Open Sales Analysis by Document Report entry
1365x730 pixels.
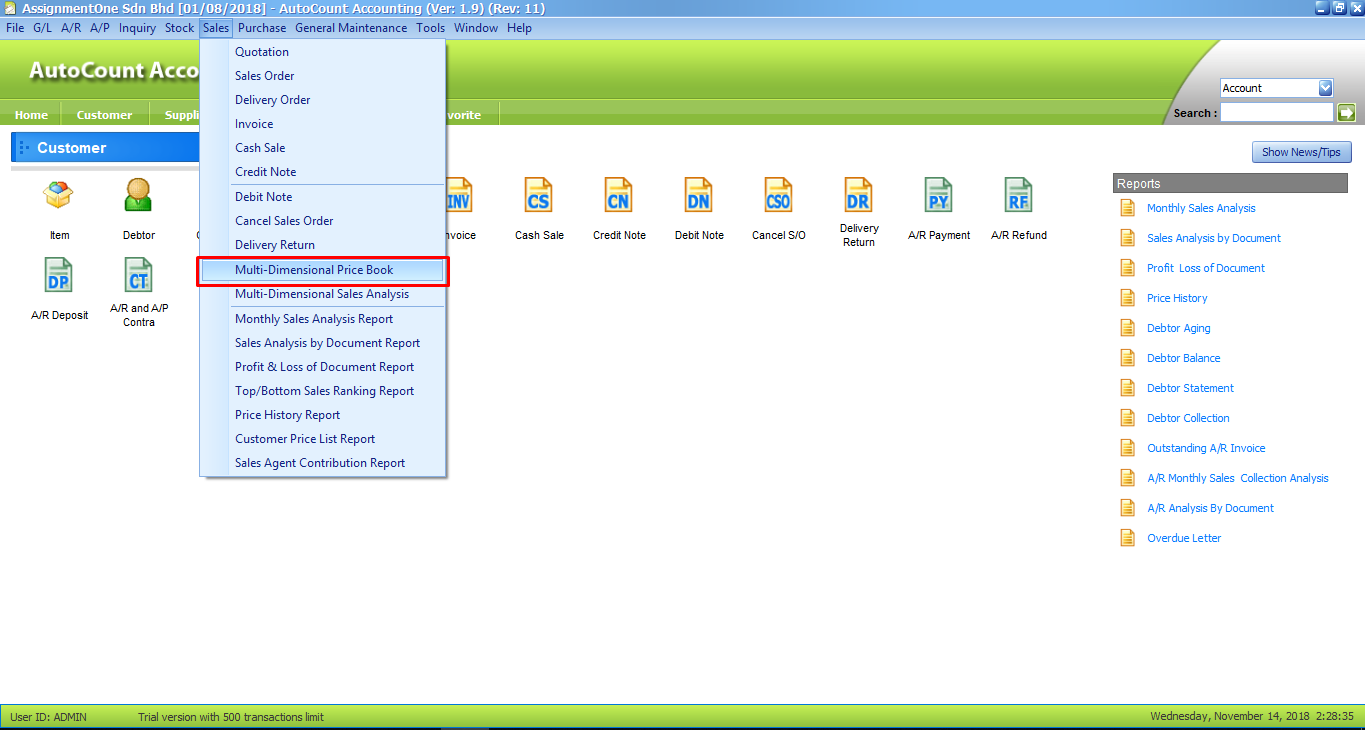[x=322, y=343]
